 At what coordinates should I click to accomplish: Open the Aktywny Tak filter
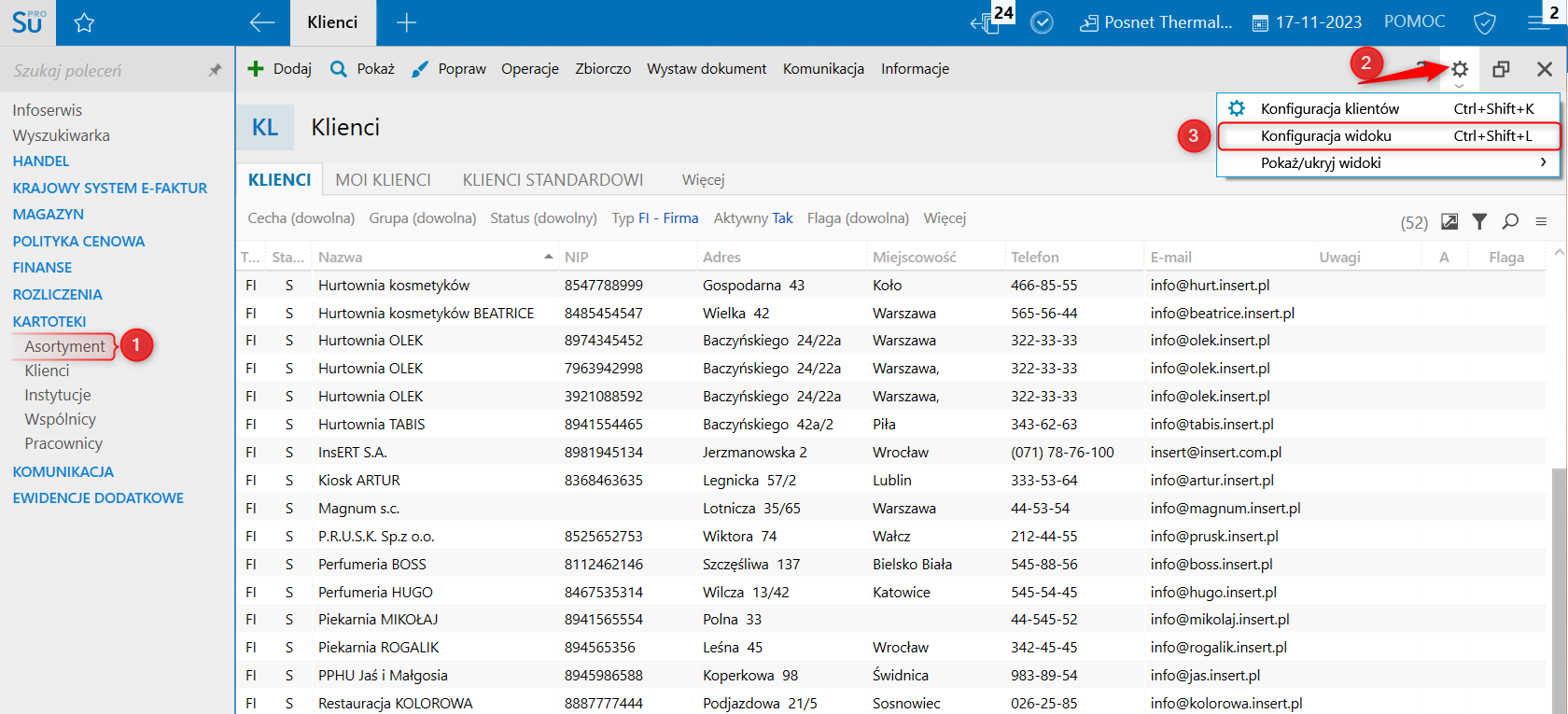752,218
